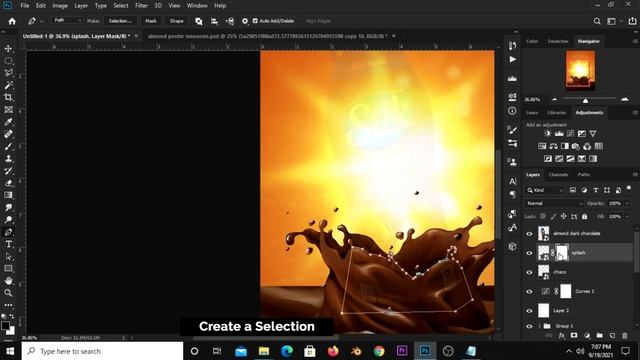Screen dimensions: 640x360
Task: Hide the almond dark chocolate layer
Action: [529, 234]
